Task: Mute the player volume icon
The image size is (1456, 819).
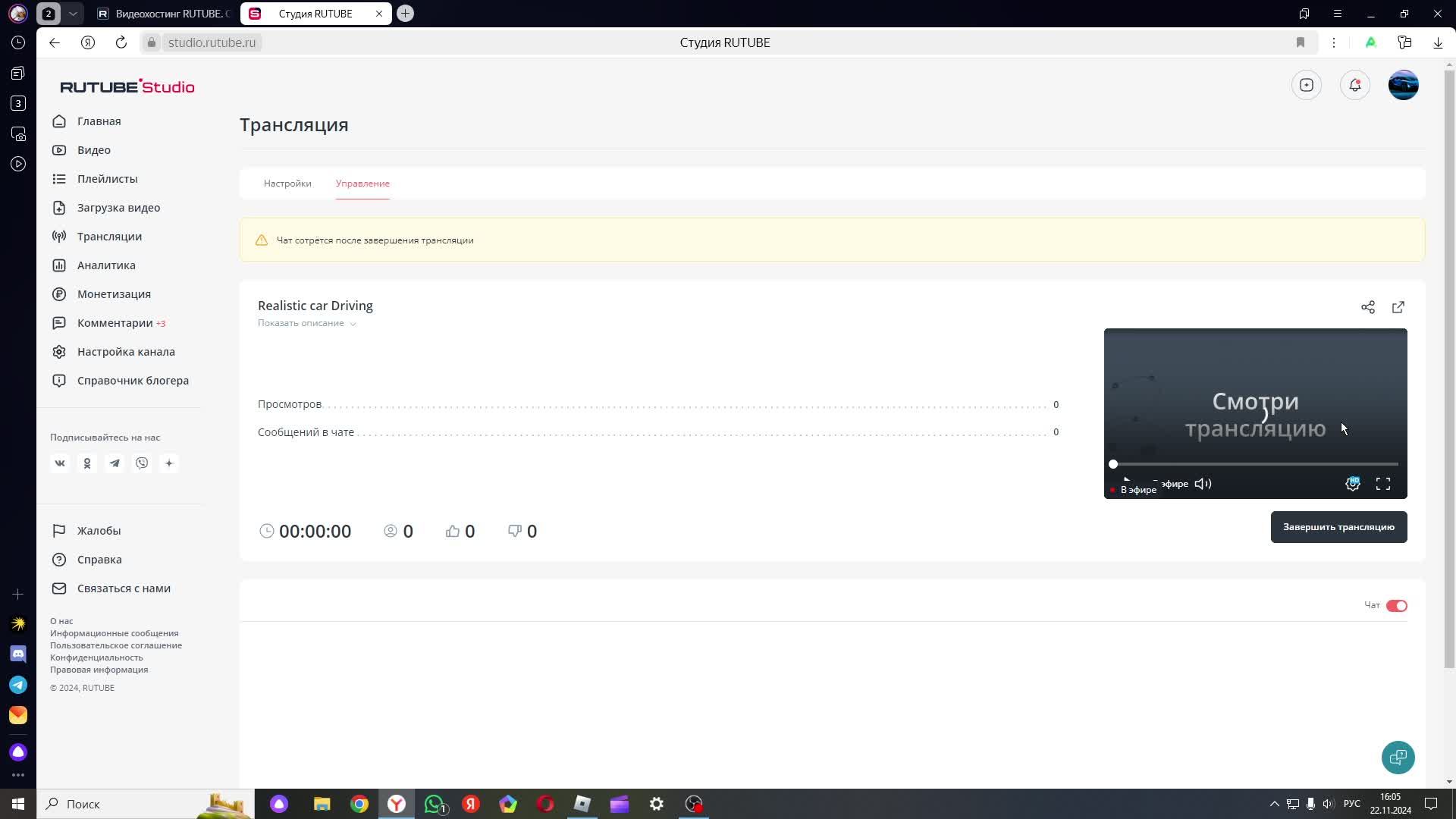Action: (1203, 484)
